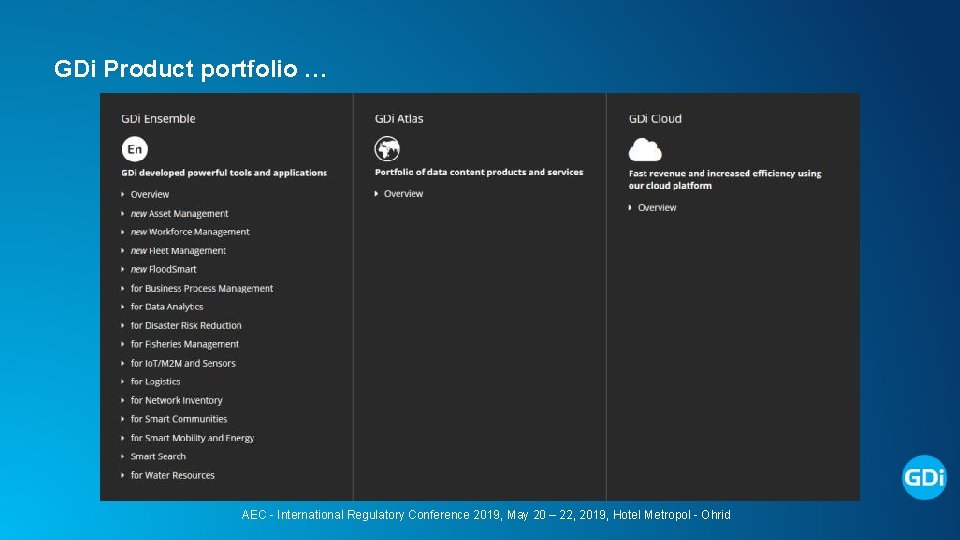The image size is (960, 540).
Task: Open for Business Process Management
Action: (201, 288)
